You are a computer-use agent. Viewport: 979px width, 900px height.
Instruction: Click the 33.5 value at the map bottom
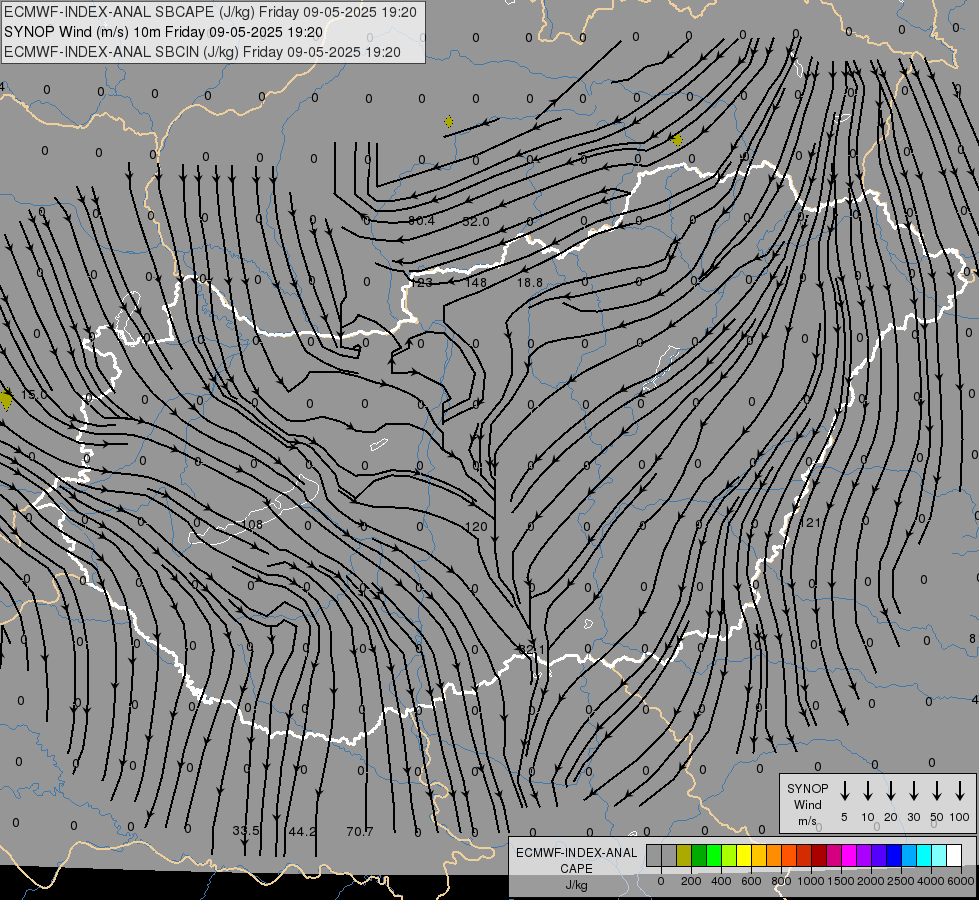coord(245,831)
